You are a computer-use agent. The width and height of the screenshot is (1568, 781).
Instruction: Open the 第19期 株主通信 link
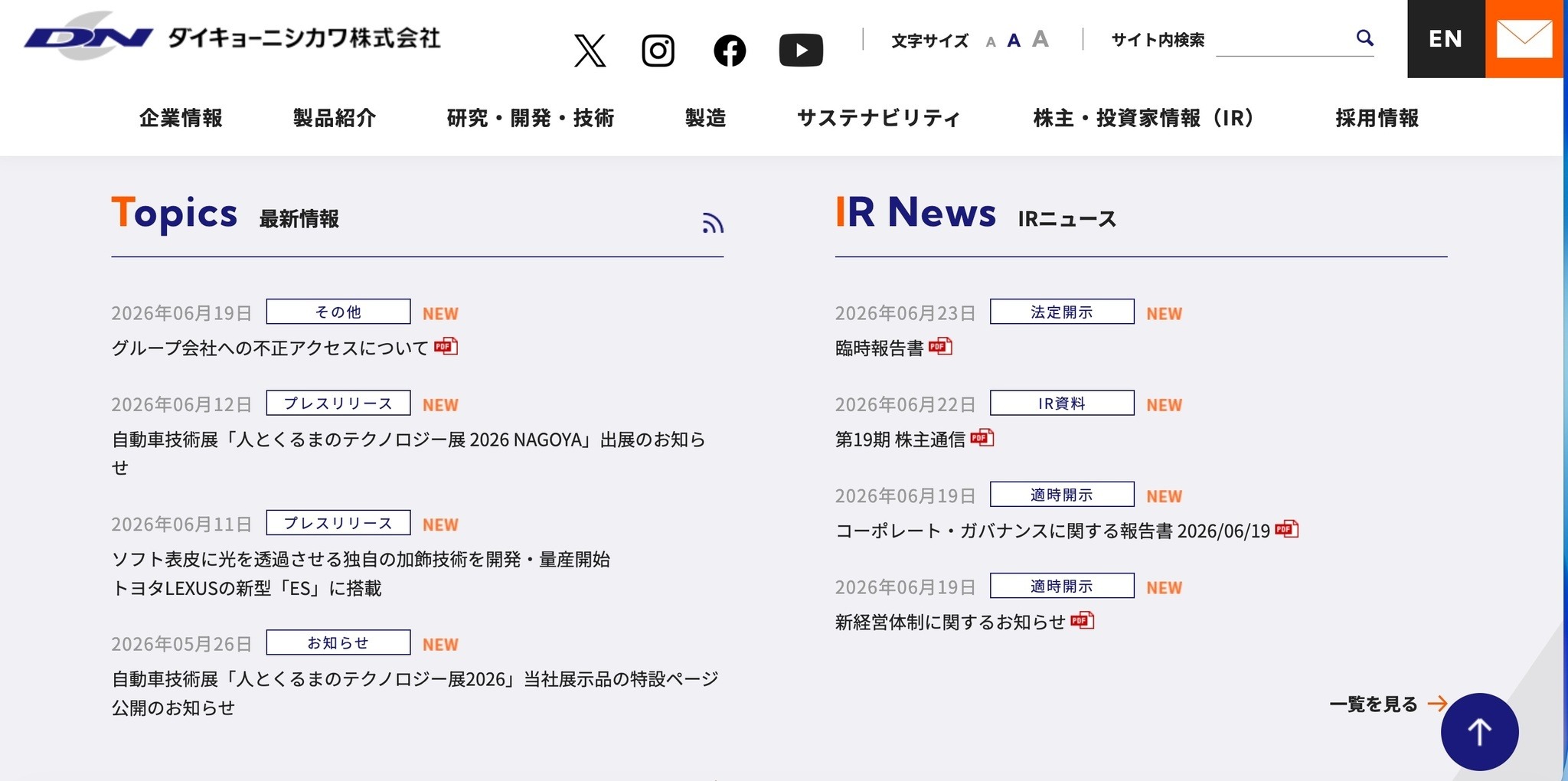pos(900,439)
